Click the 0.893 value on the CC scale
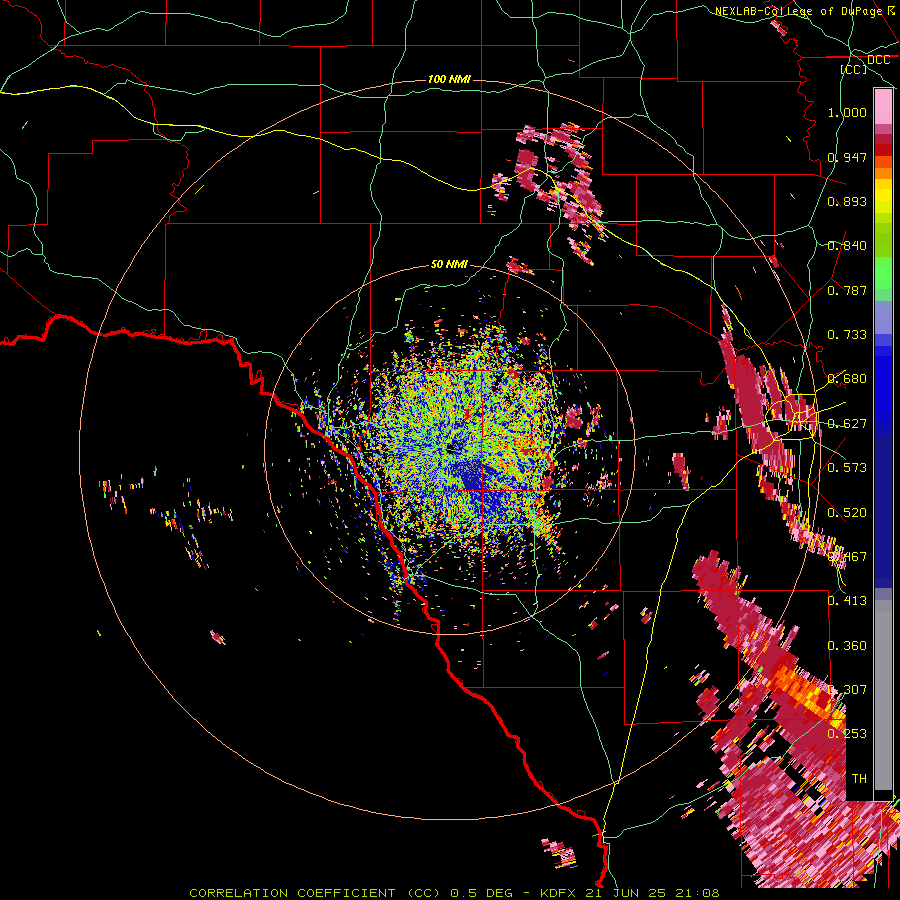The image size is (900, 900). tap(847, 201)
